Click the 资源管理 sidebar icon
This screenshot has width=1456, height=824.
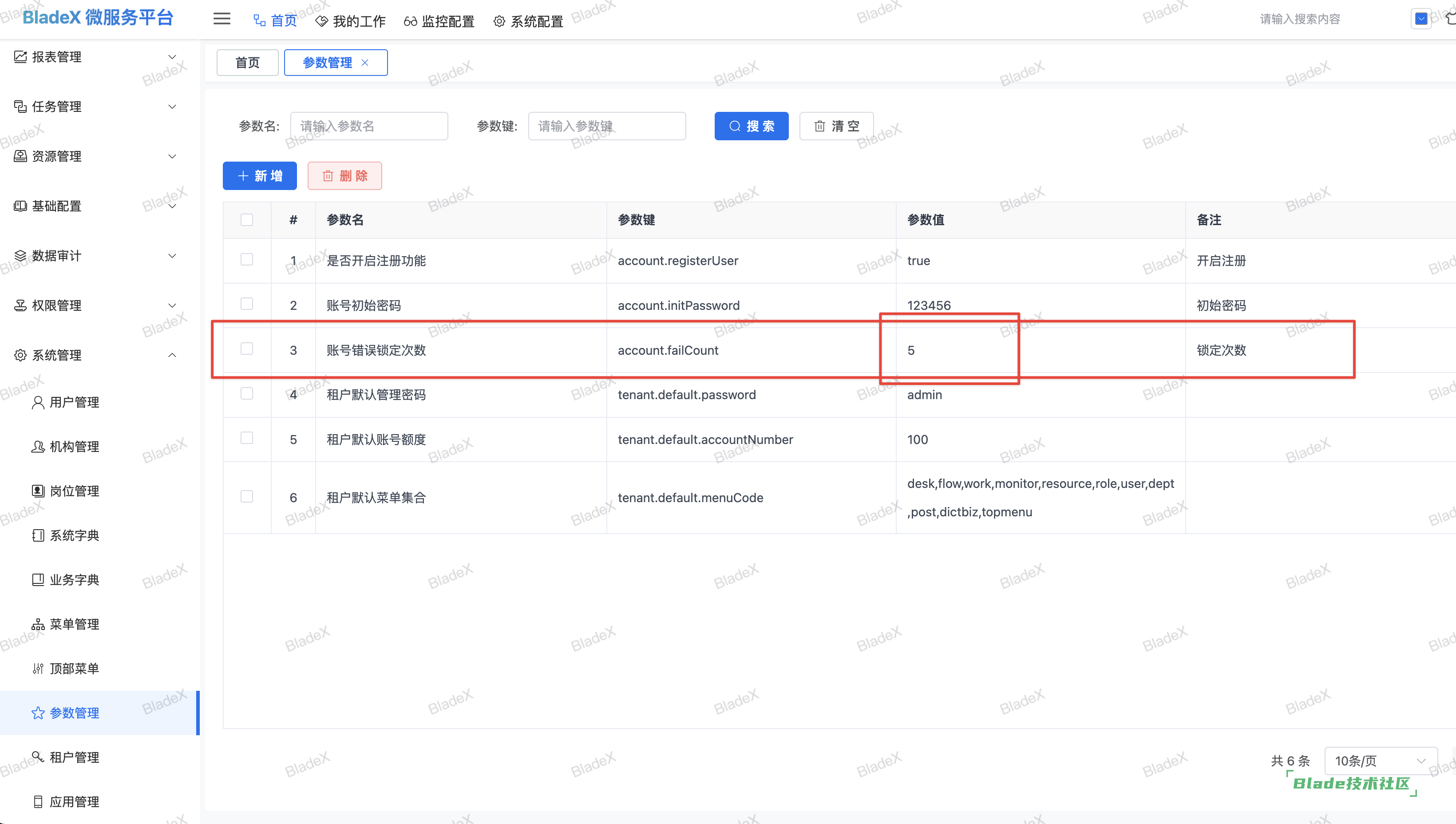(20, 156)
